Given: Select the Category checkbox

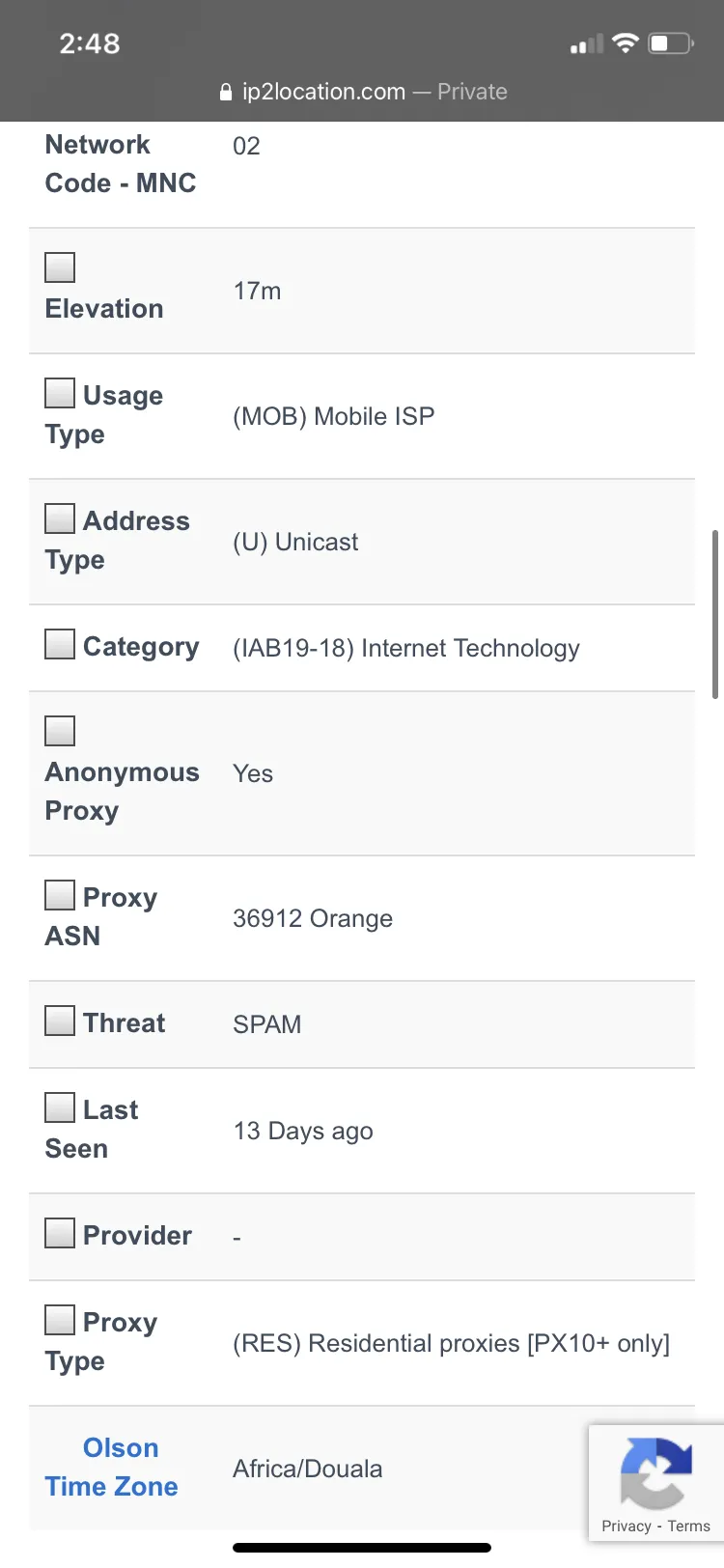Looking at the screenshot, I should click(x=60, y=644).
